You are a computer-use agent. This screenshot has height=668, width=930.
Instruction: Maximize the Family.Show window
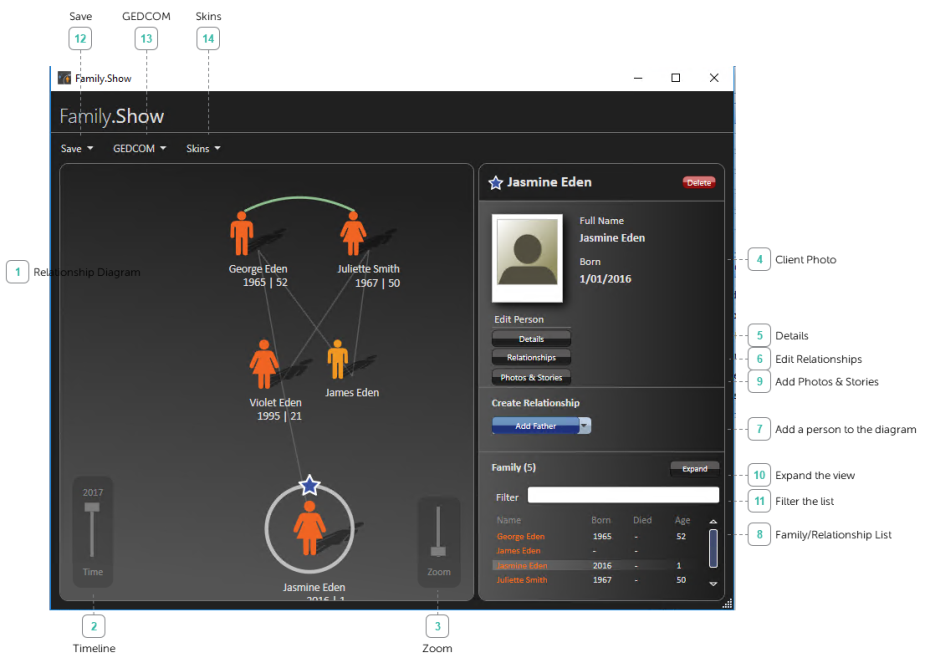click(x=676, y=78)
